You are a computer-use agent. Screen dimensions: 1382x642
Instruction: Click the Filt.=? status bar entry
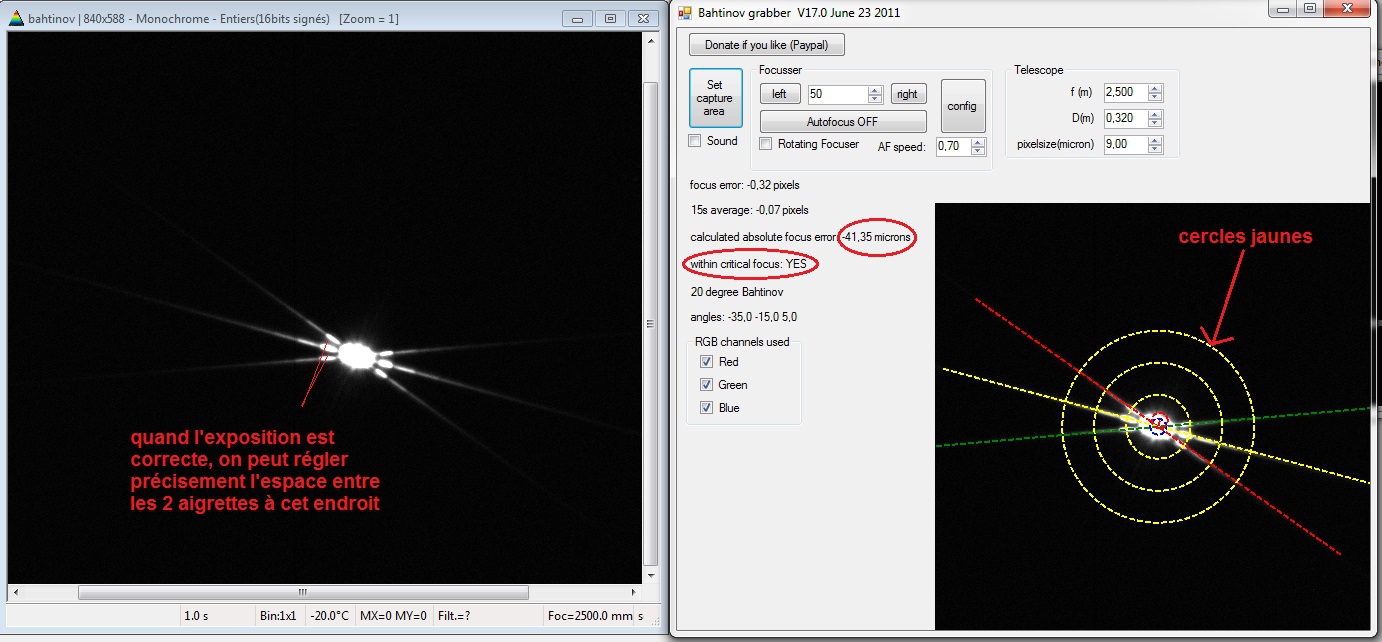pos(454,615)
